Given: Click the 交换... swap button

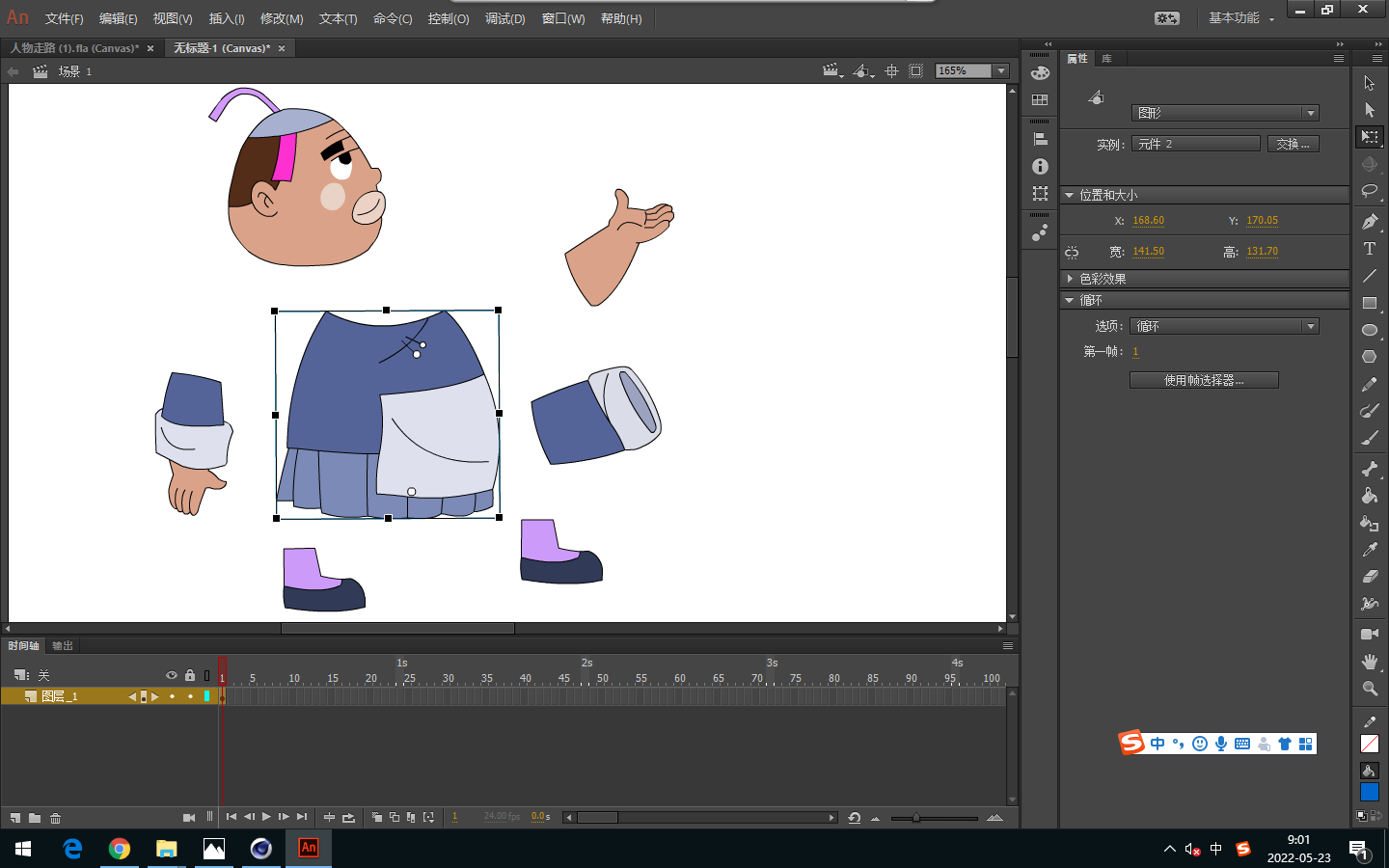Looking at the screenshot, I should [x=1293, y=144].
